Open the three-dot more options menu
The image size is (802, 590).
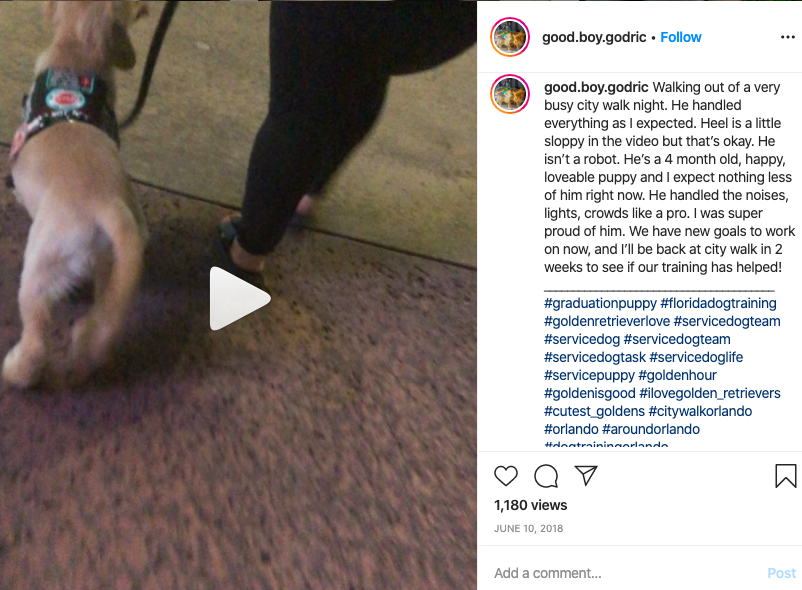coord(788,37)
